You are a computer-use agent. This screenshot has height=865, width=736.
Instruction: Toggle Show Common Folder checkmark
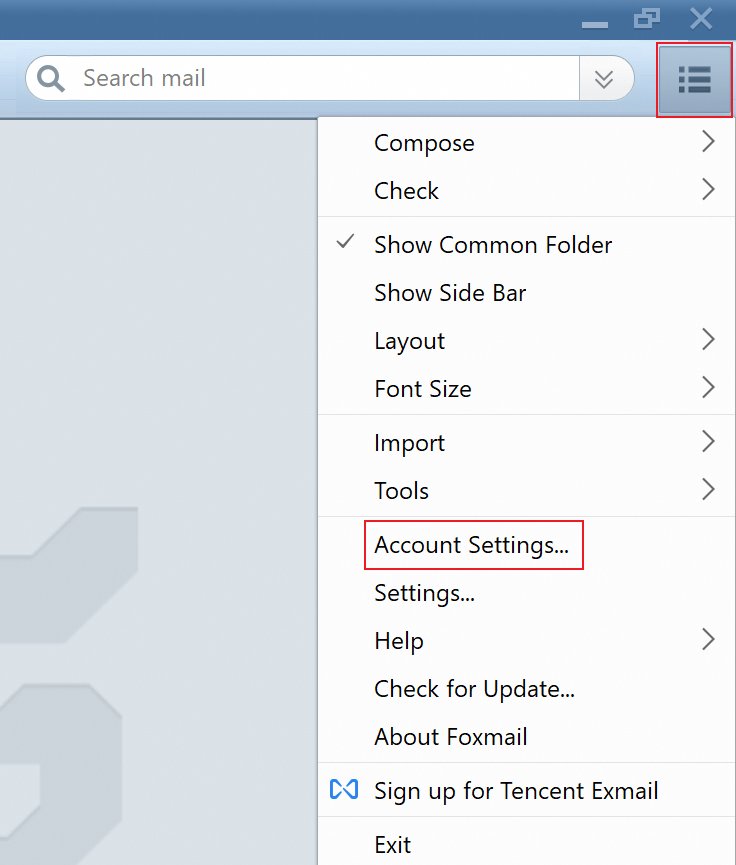pyautogui.click(x=346, y=244)
